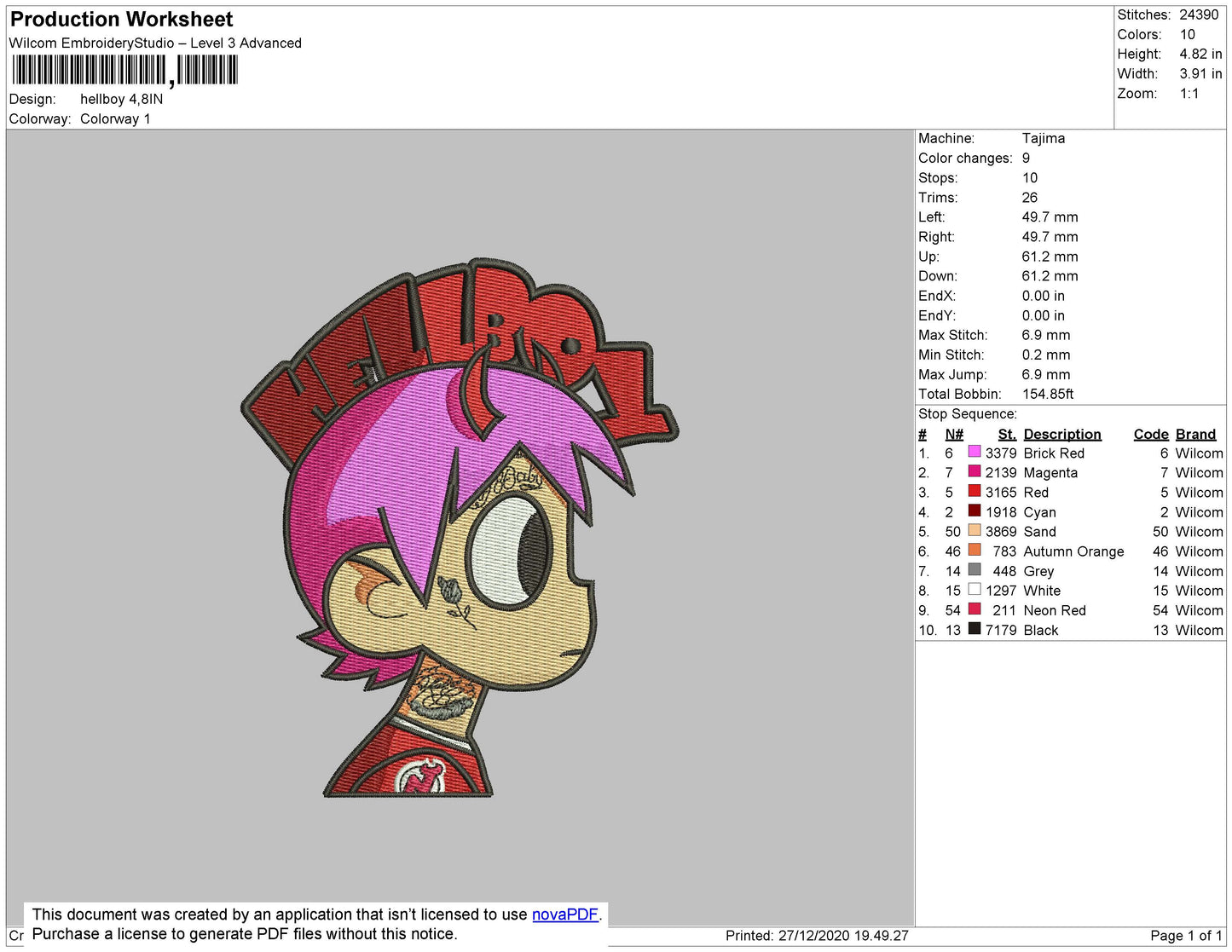Click the "Magenta" description text
Screen dimensions: 1232x952
coord(1050,473)
